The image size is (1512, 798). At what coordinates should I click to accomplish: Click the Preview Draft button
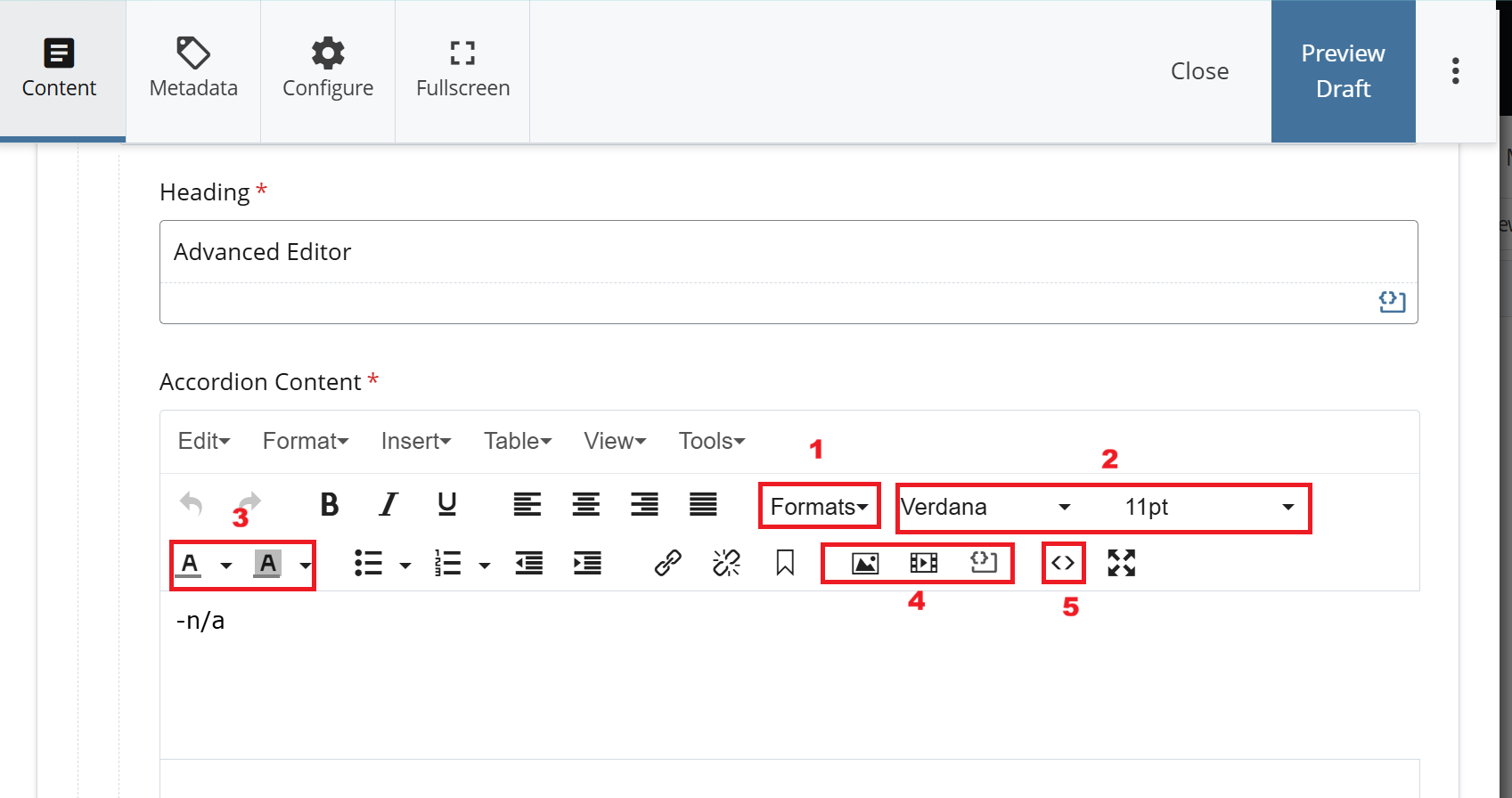click(1343, 71)
